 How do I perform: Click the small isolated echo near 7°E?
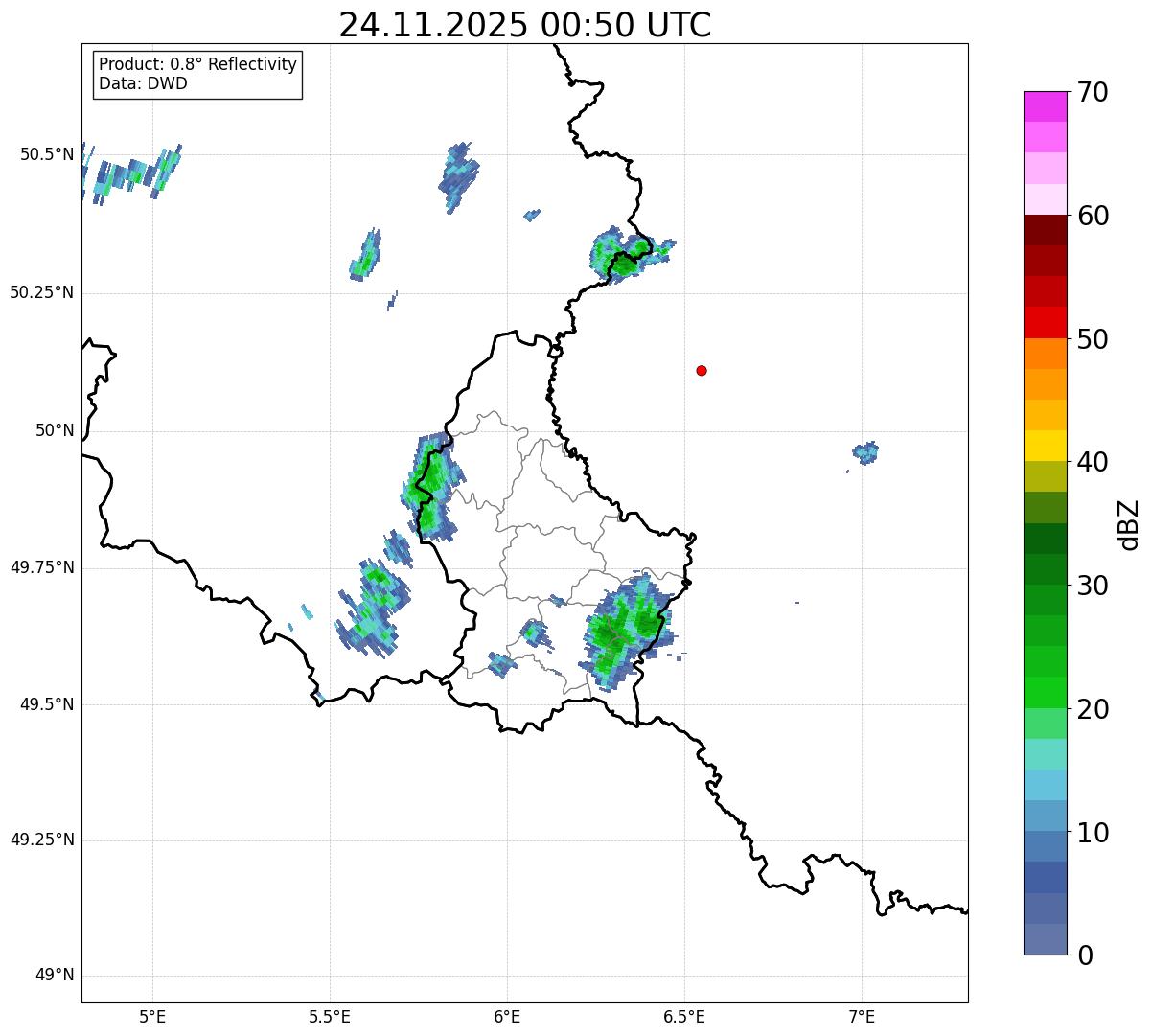pos(864,453)
